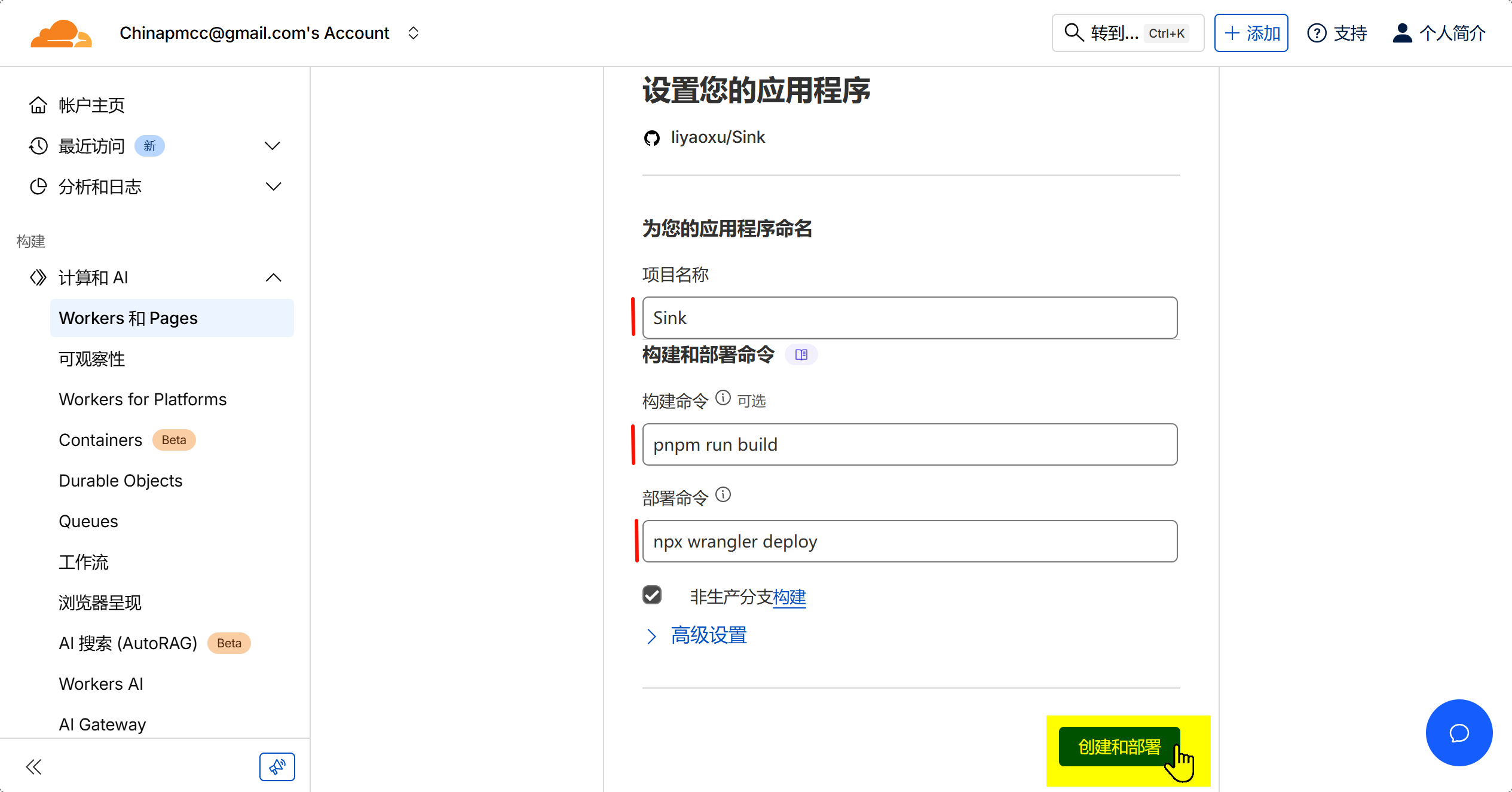Click the + 添加 button
The height and width of the screenshot is (792, 1512).
(1251, 33)
